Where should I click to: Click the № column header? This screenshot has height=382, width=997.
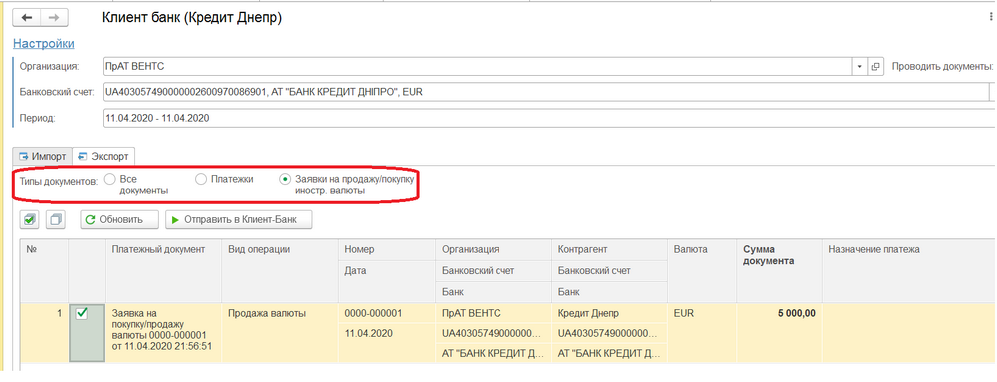pyautogui.click(x=45, y=271)
